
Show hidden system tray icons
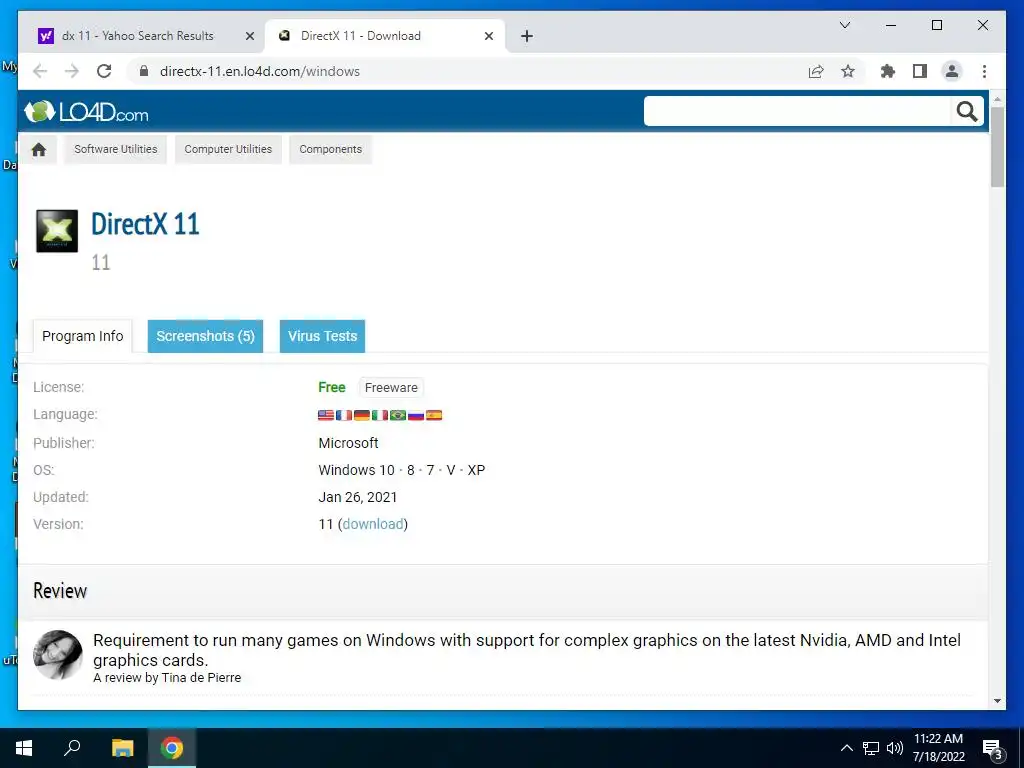coord(846,748)
